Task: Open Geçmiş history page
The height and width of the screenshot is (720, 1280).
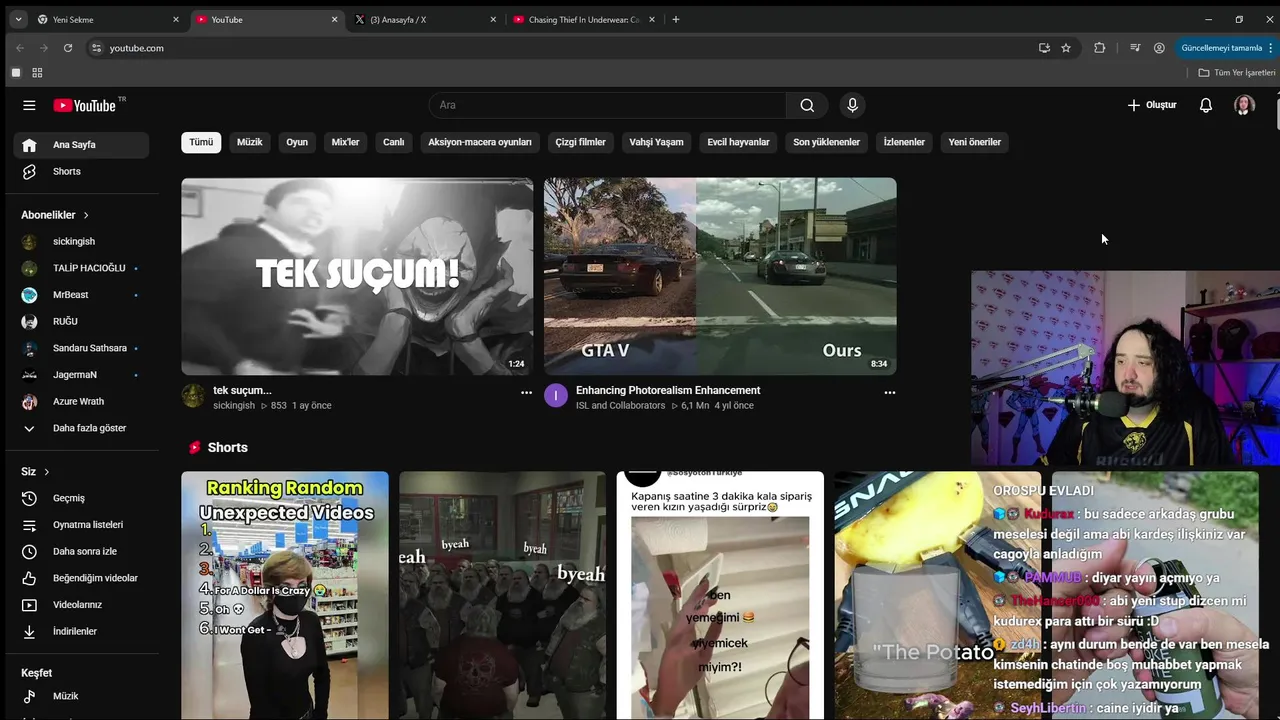Action: point(81,498)
